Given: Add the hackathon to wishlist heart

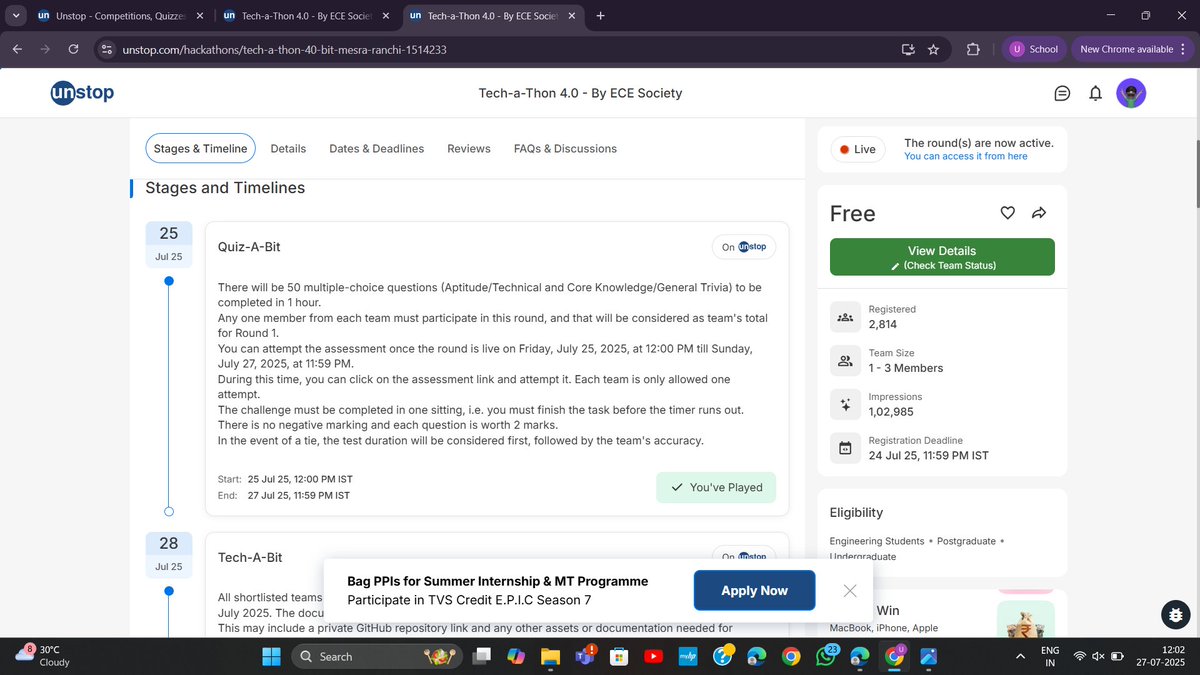Looking at the screenshot, I should (1007, 212).
